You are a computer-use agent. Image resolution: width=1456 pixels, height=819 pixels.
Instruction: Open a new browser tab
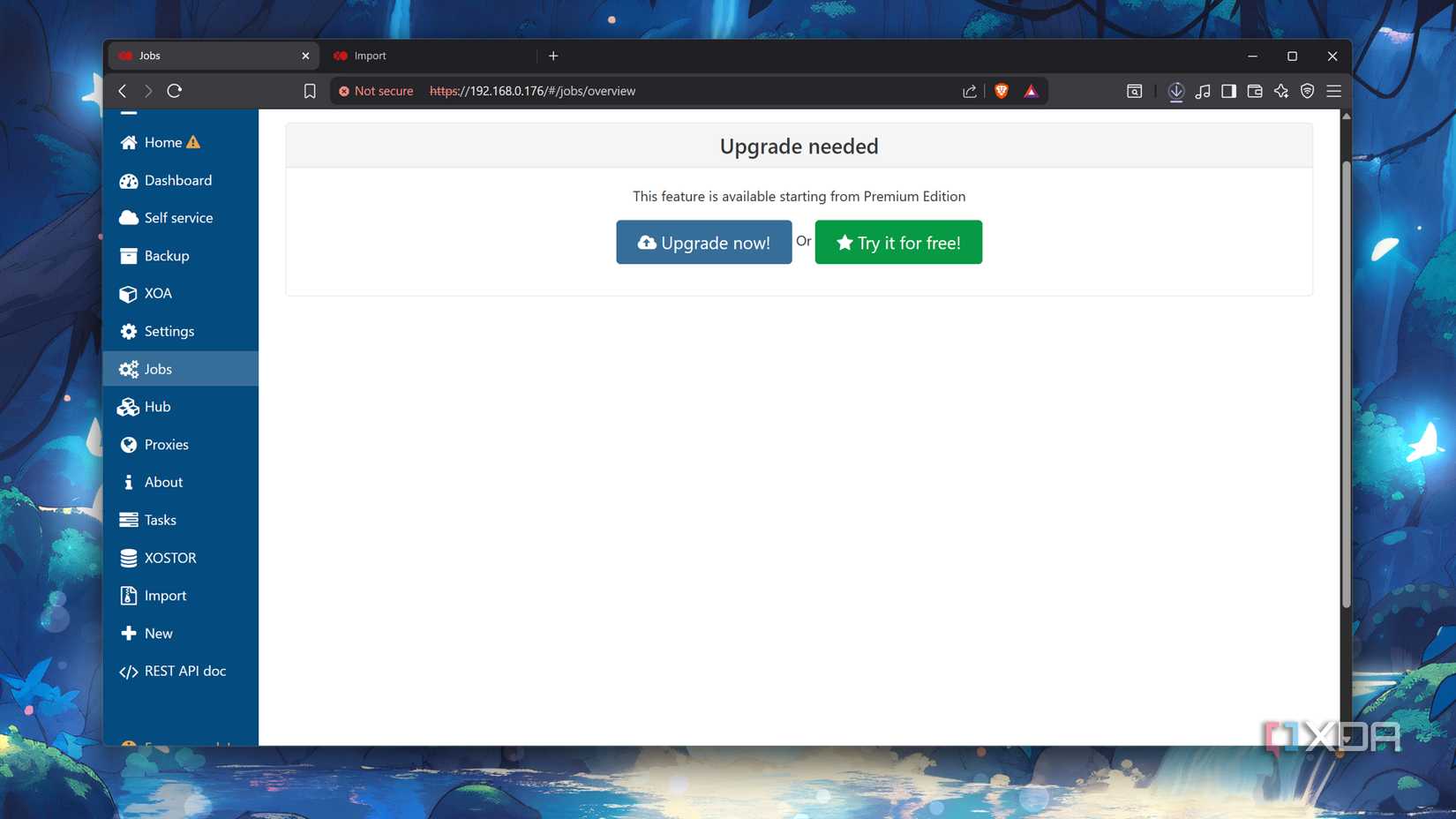click(553, 56)
